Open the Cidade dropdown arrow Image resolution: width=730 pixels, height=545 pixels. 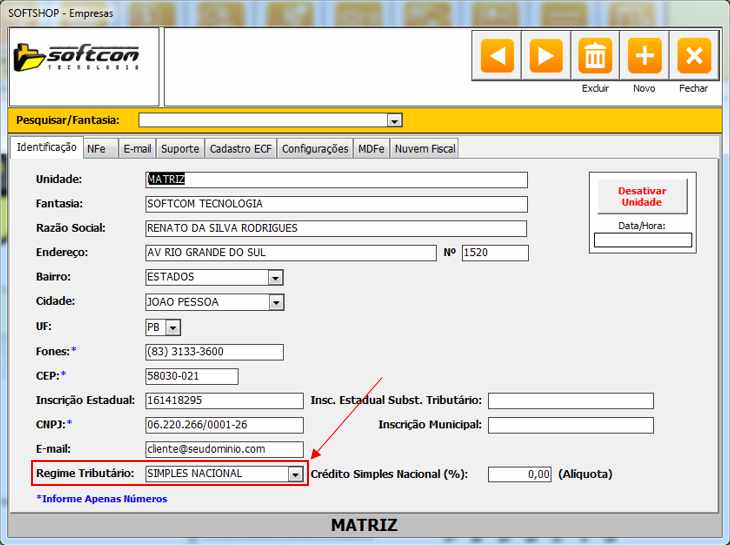276,302
